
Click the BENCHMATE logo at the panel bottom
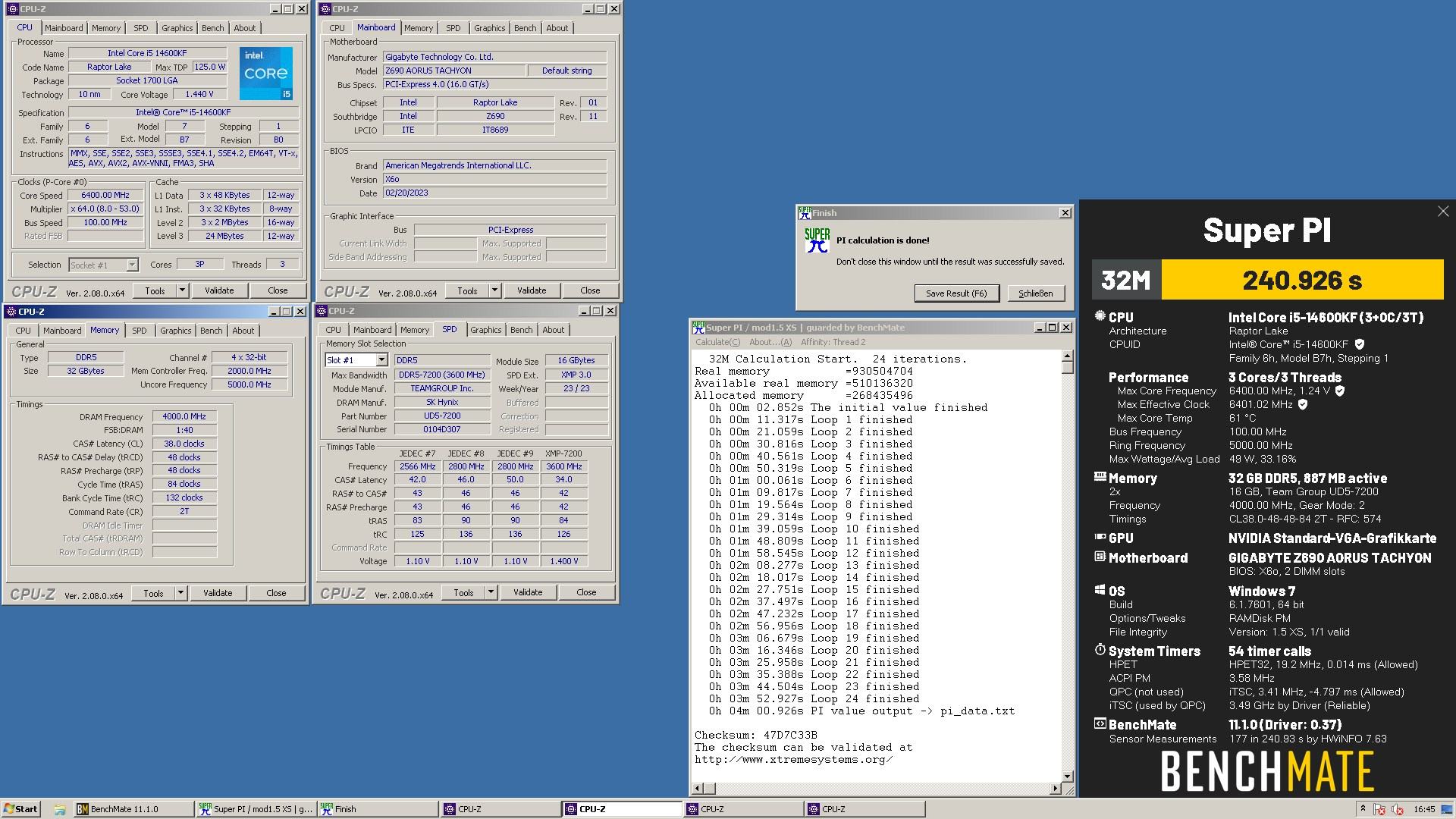(x=1267, y=771)
